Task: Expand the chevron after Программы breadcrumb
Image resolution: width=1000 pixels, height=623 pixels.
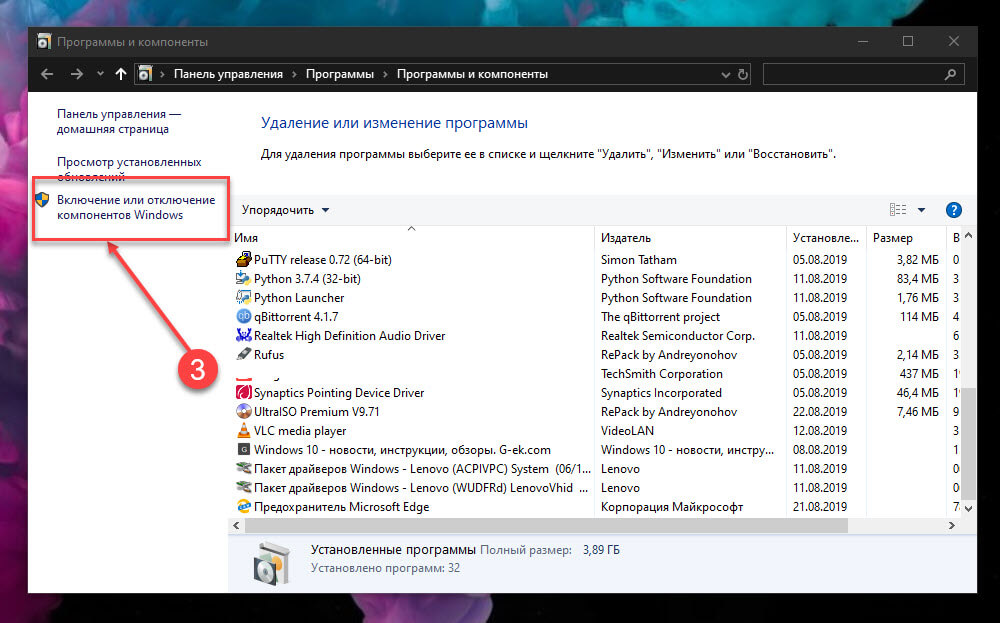Action: [386, 75]
